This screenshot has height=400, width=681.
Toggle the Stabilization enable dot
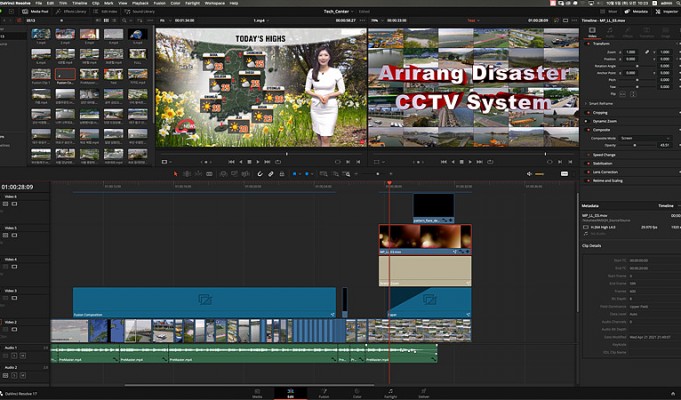[x=588, y=163]
